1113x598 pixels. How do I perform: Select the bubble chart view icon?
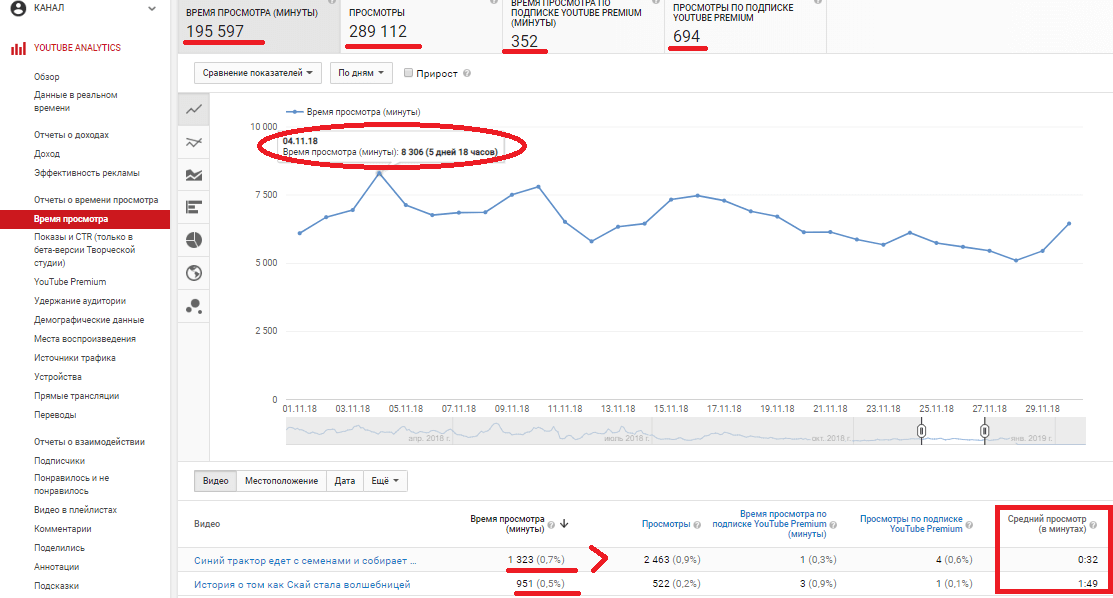pyautogui.click(x=194, y=306)
